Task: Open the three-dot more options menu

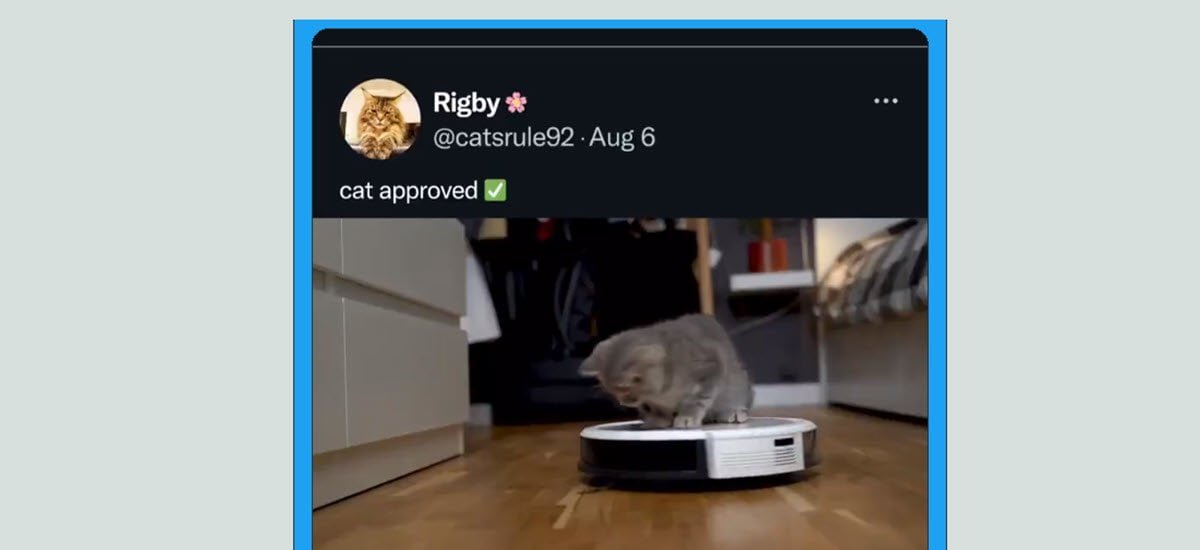Action: 885,101
